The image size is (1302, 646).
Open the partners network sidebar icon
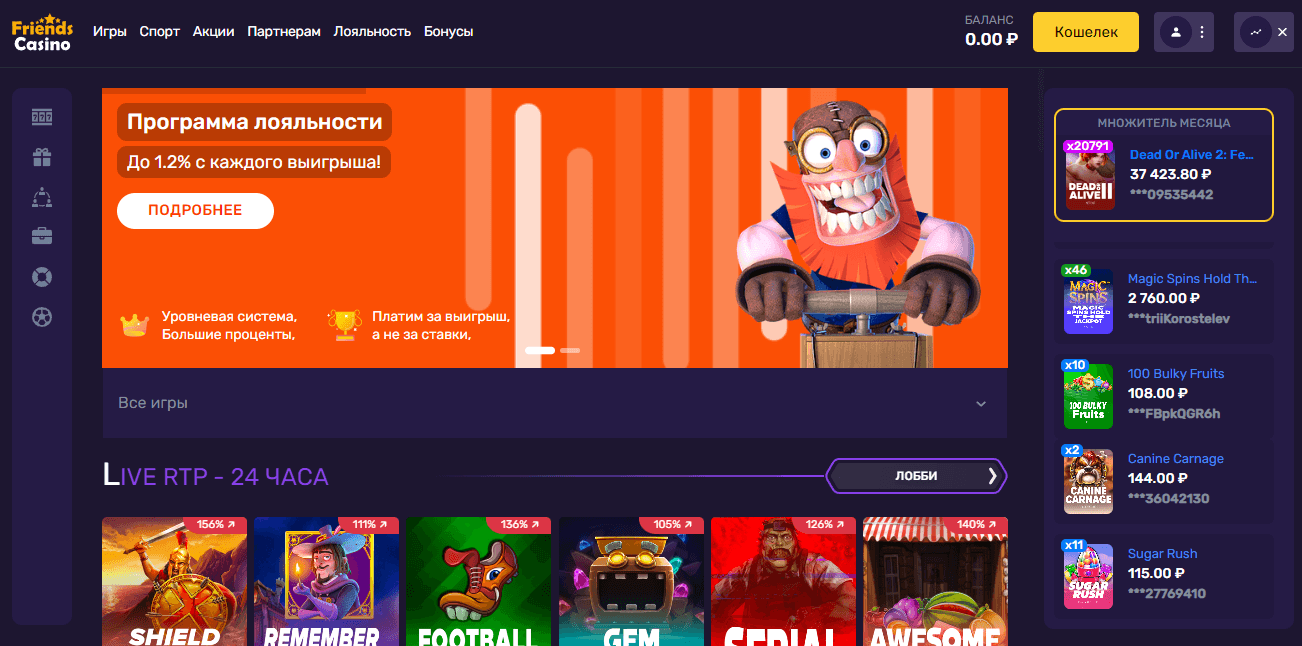pos(42,197)
